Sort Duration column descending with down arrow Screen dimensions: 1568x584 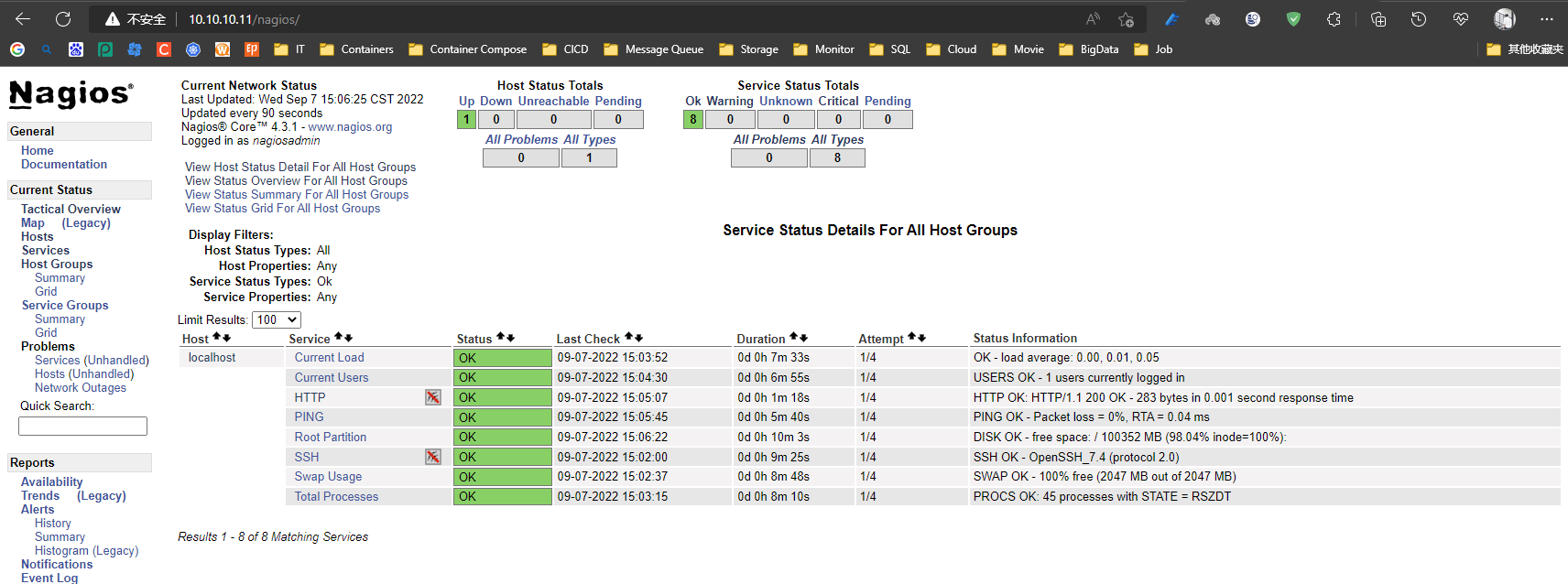803,338
